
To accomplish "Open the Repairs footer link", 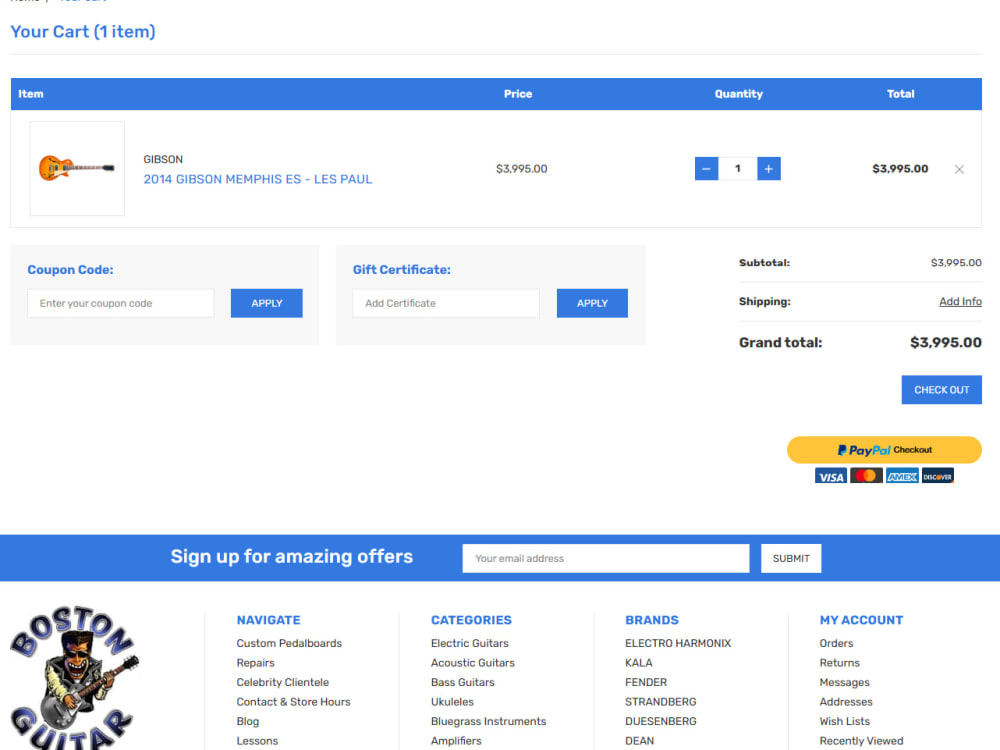I will click(x=255, y=663).
